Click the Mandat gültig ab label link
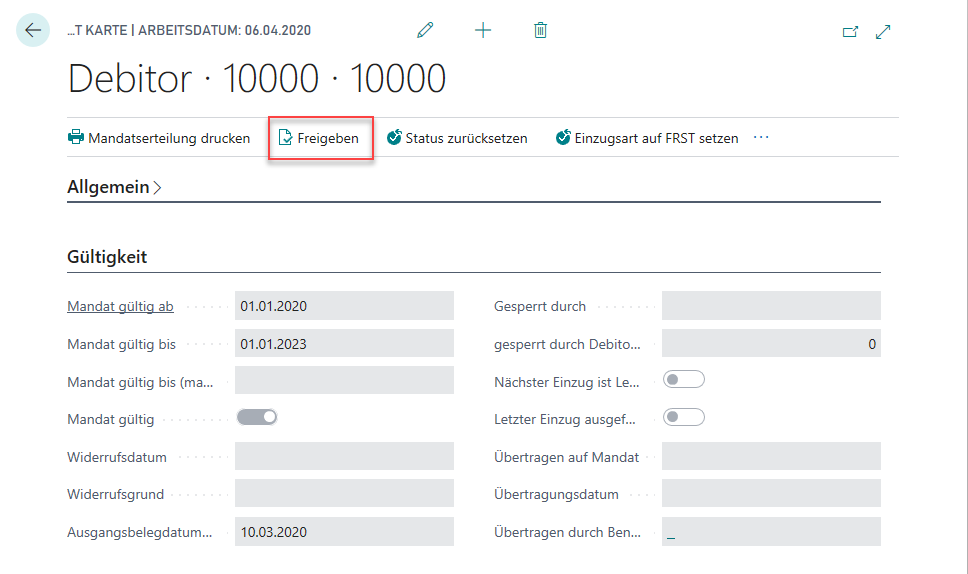 120,306
